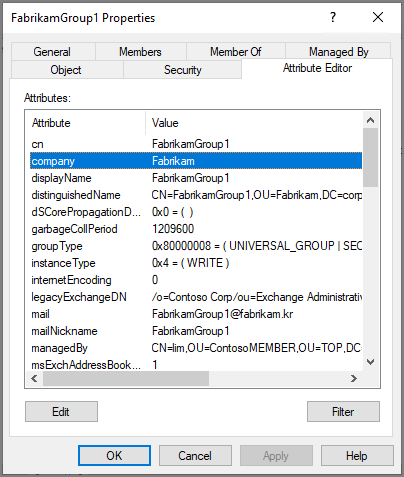
Task: Select the msExchAddressBook... attribute row
Action: pos(196,364)
